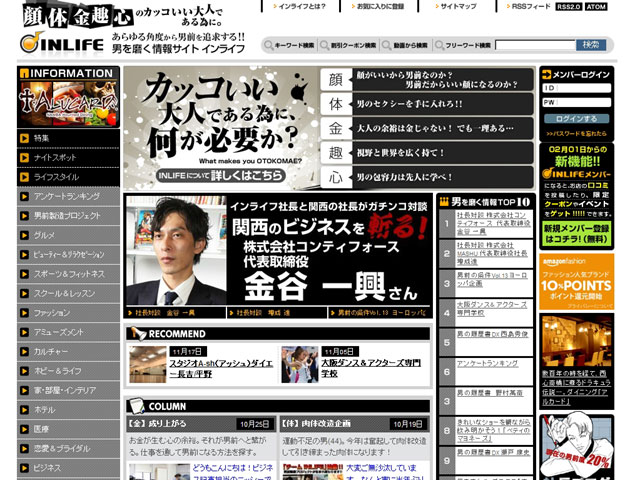
Task: Open ranking 1 社長対談 コンティフォース link
Action: point(493,223)
